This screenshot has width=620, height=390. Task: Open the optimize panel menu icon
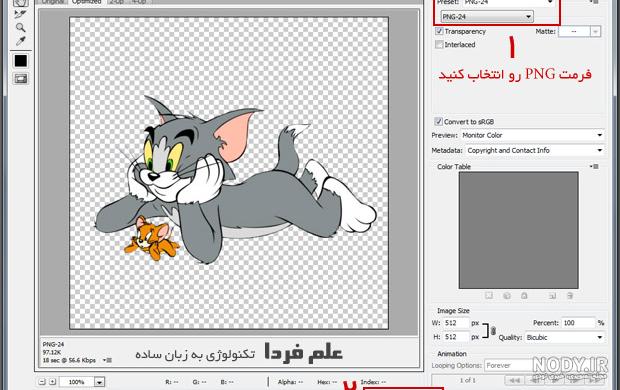(594, 2)
